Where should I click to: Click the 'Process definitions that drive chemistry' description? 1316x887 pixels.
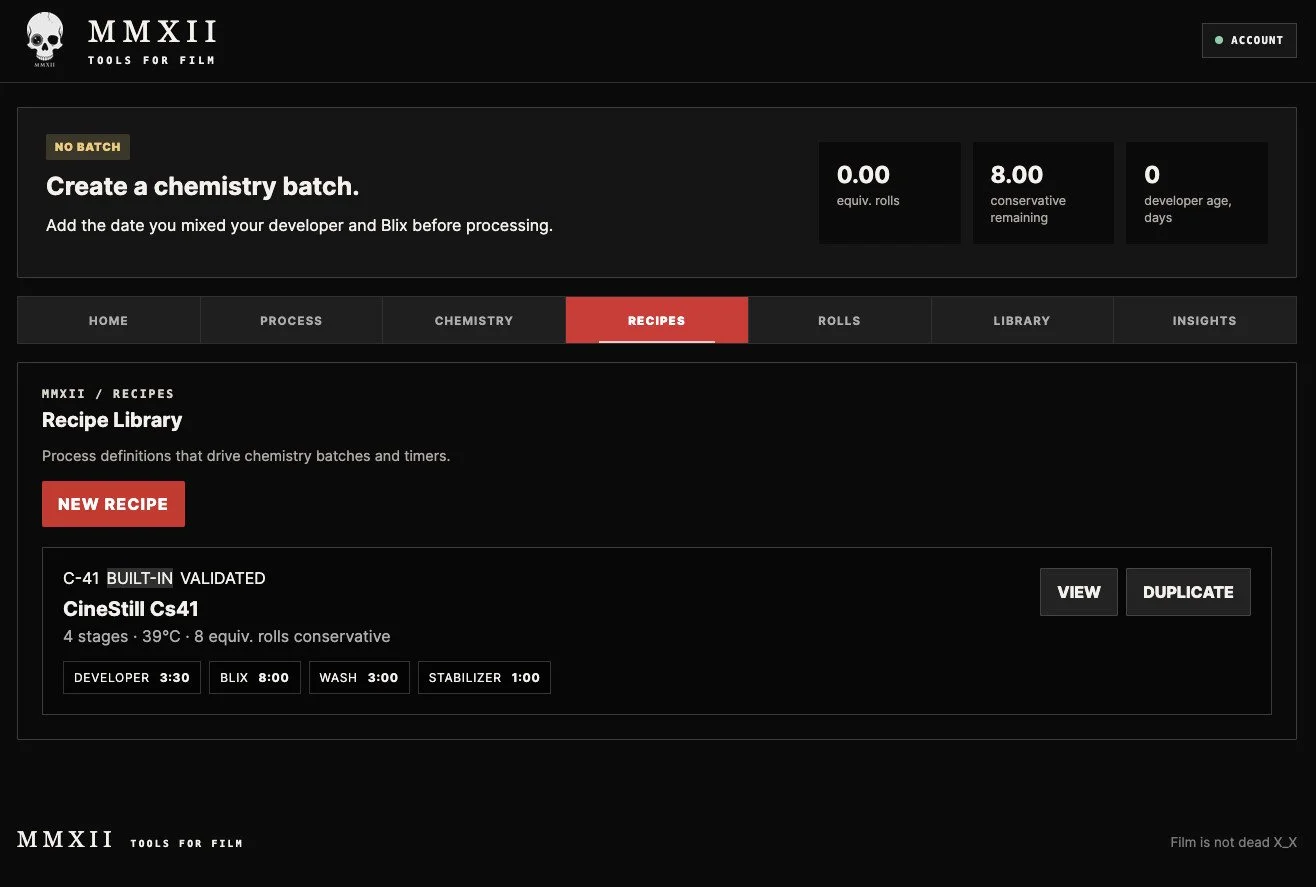[246, 456]
